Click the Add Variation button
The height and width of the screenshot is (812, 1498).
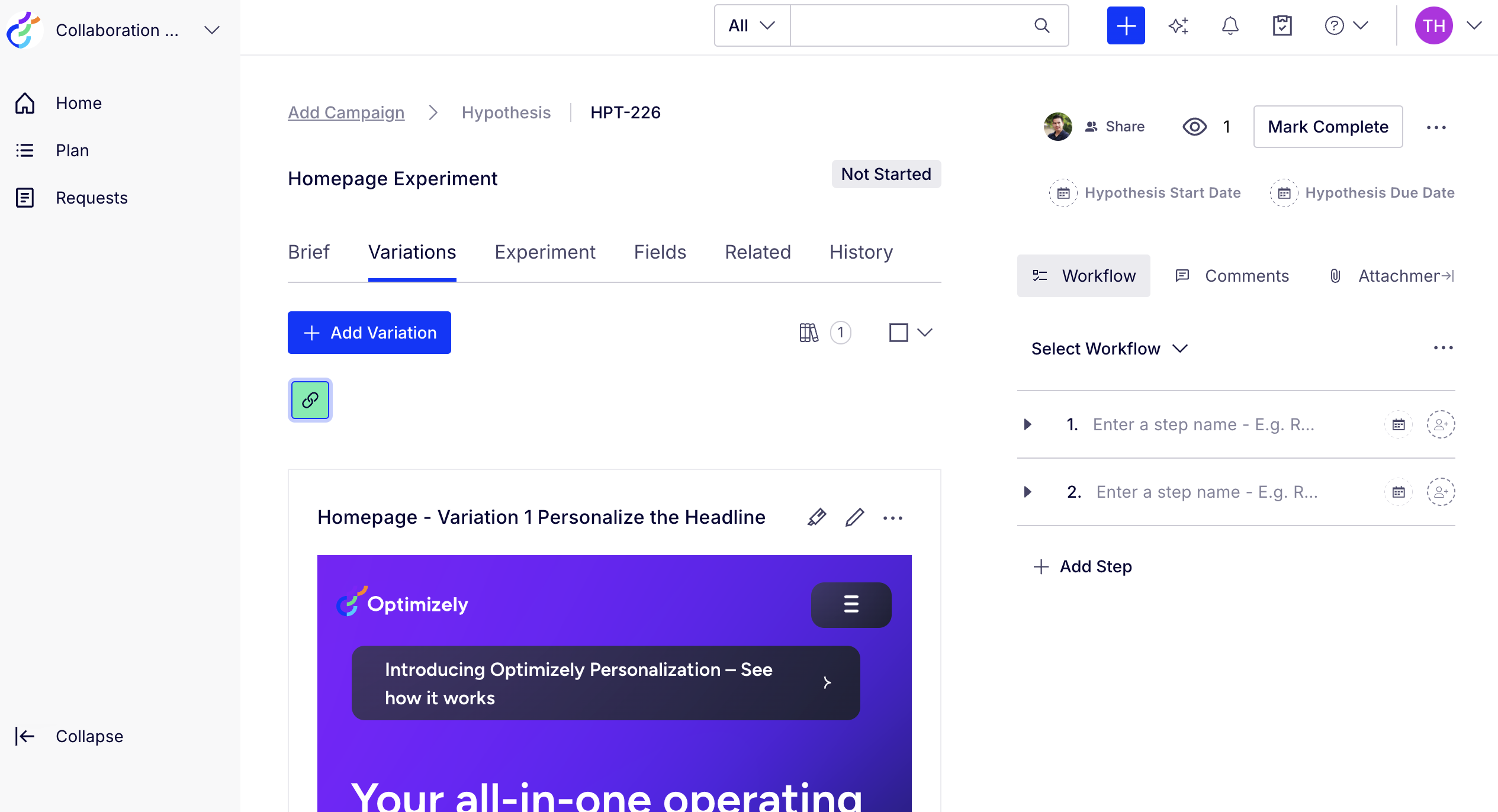pyautogui.click(x=369, y=333)
